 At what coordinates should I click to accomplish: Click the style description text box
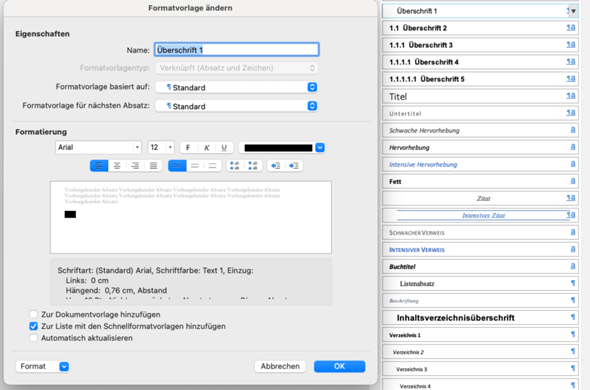(191, 282)
